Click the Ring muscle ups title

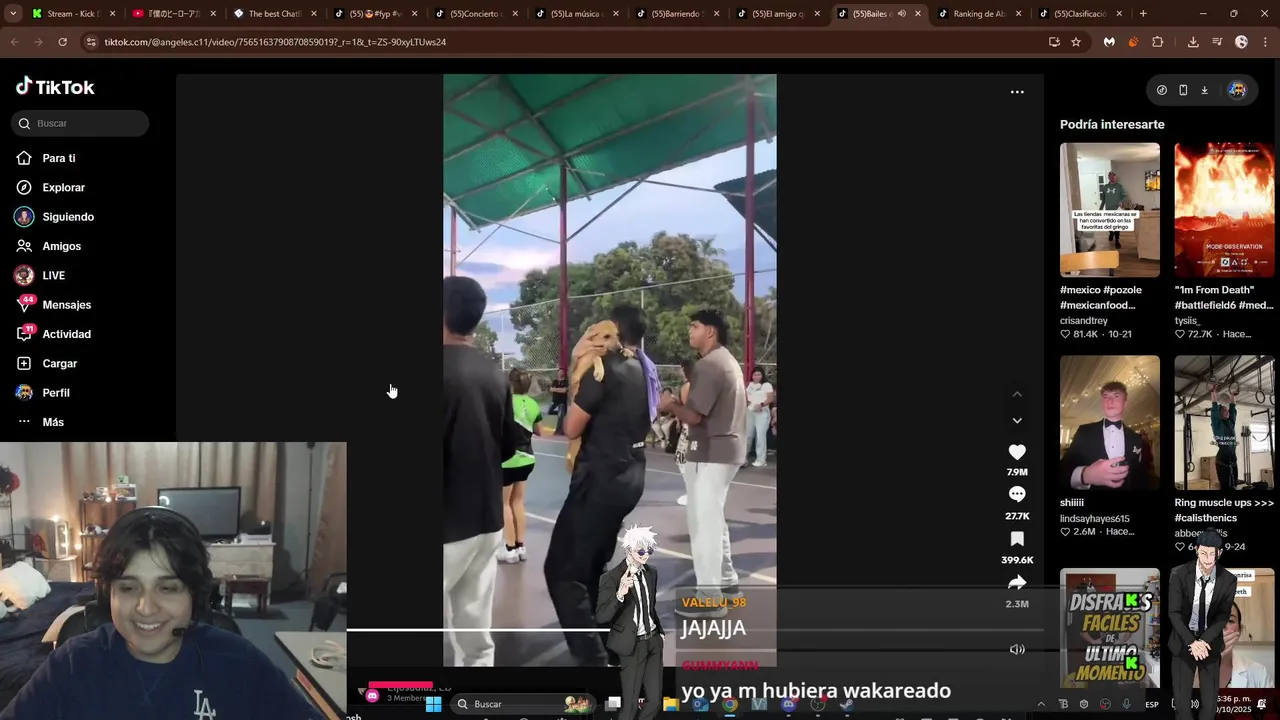pyautogui.click(x=1224, y=510)
